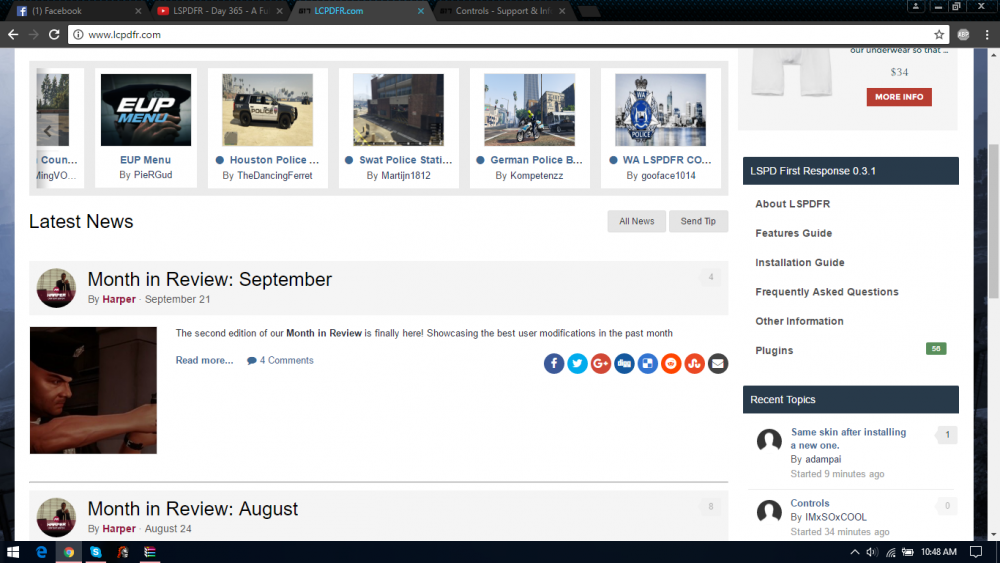
Task: Close the LCPDFR.com tab
Action: pyautogui.click(x=420, y=11)
